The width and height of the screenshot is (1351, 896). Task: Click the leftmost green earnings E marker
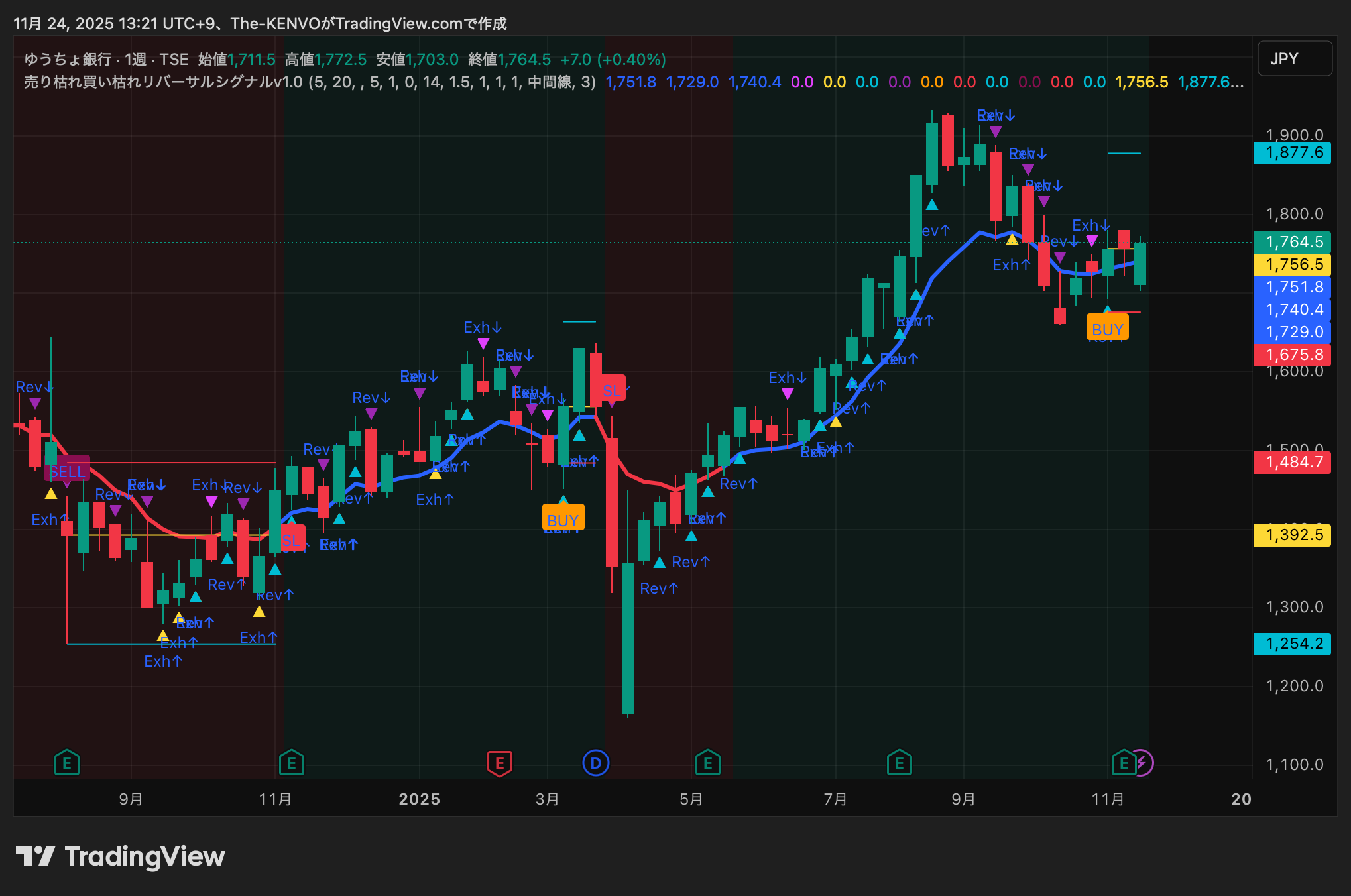pos(67,763)
